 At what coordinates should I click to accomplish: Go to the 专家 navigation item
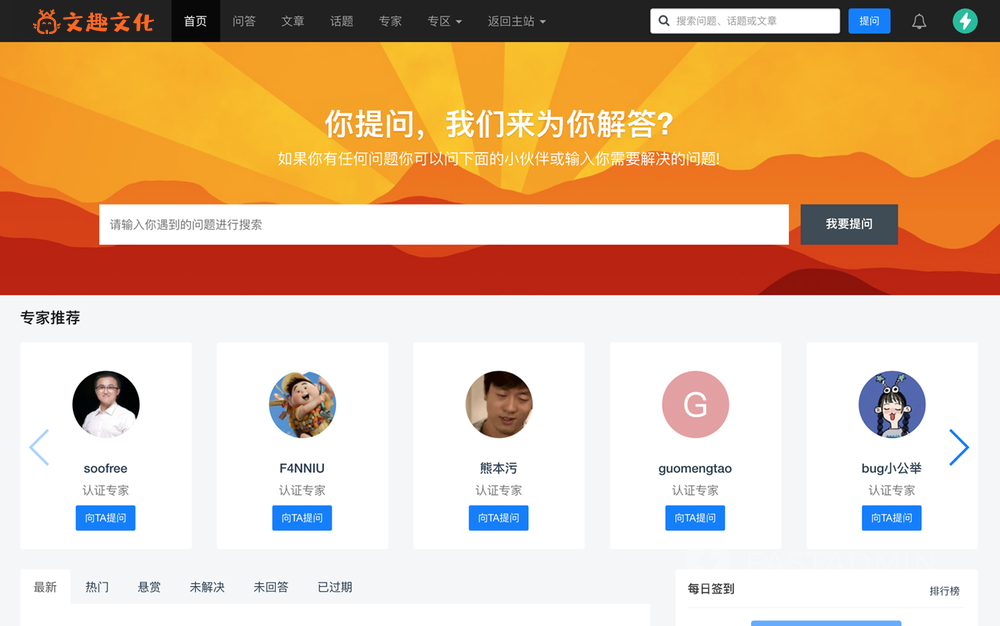pos(390,21)
